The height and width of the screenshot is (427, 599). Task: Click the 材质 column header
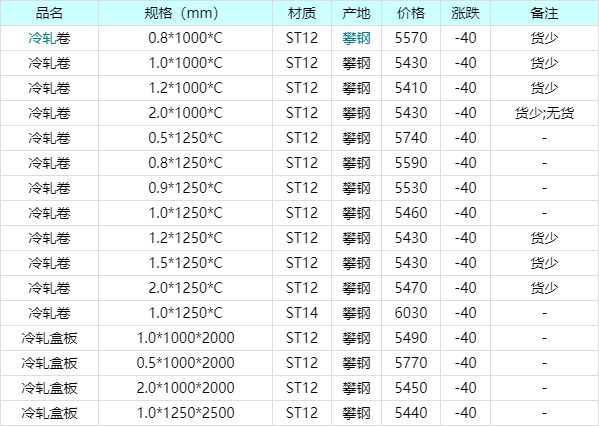pyautogui.click(x=302, y=13)
